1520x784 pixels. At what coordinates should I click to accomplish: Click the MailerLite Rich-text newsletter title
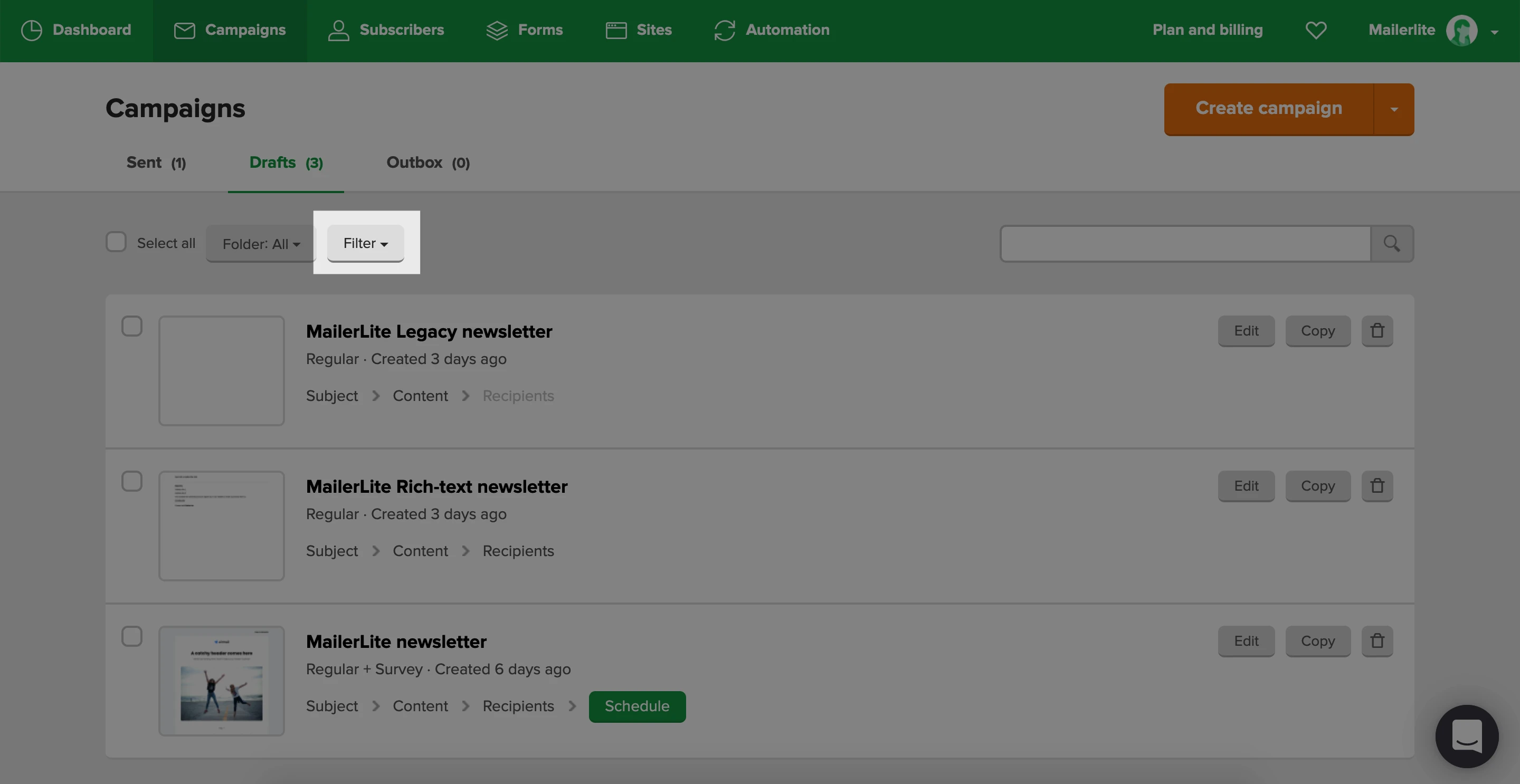(x=436, y=486)
